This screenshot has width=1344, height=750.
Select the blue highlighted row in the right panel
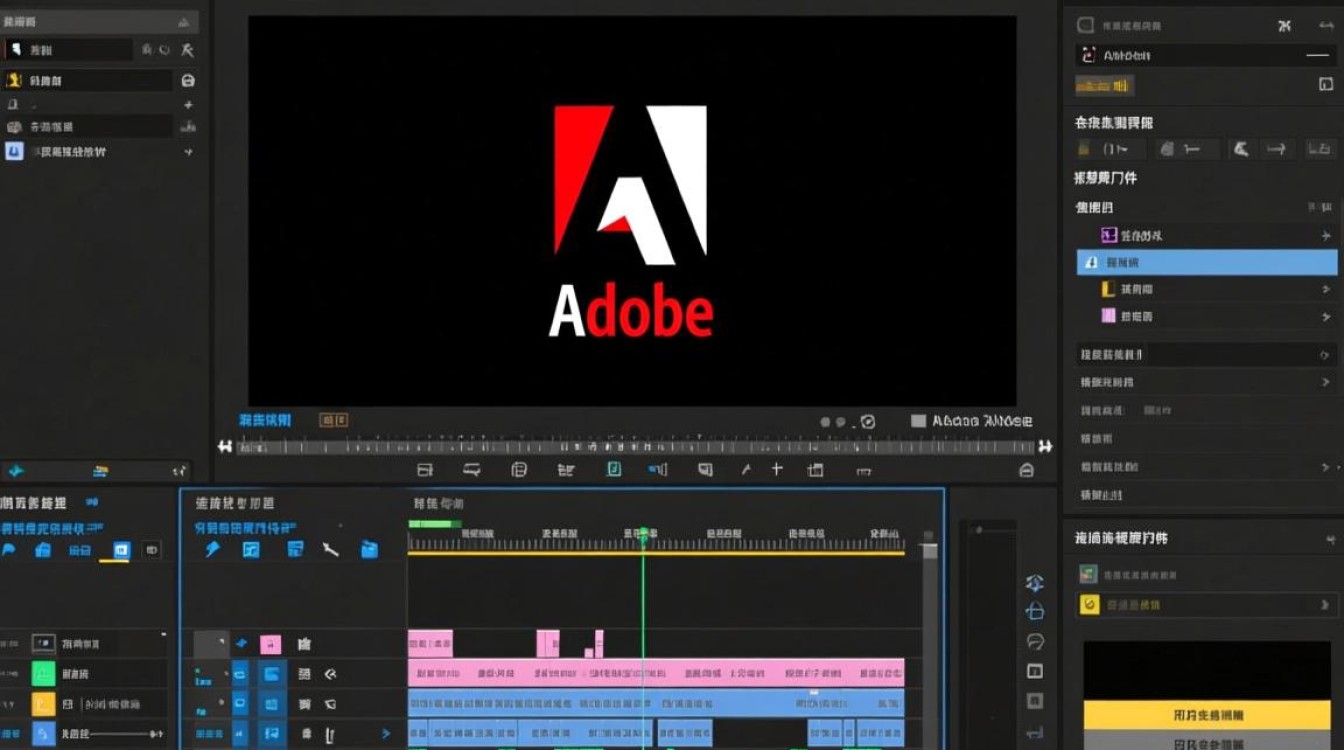[1206, 262]
